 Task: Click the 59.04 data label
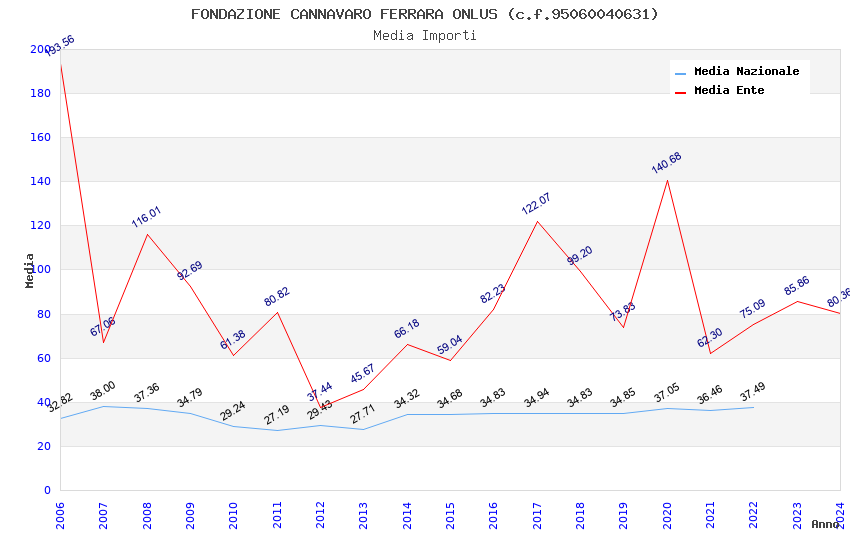[450, 345]
